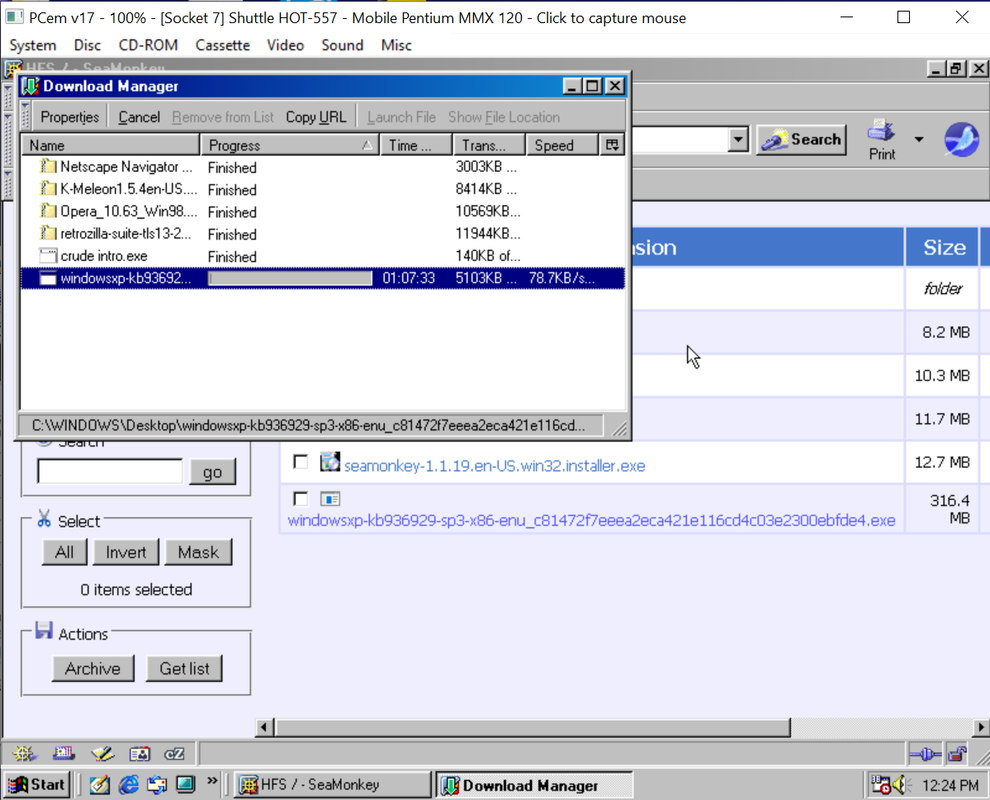Click the Download Manager toolbar grip handle

click(26, 116)
